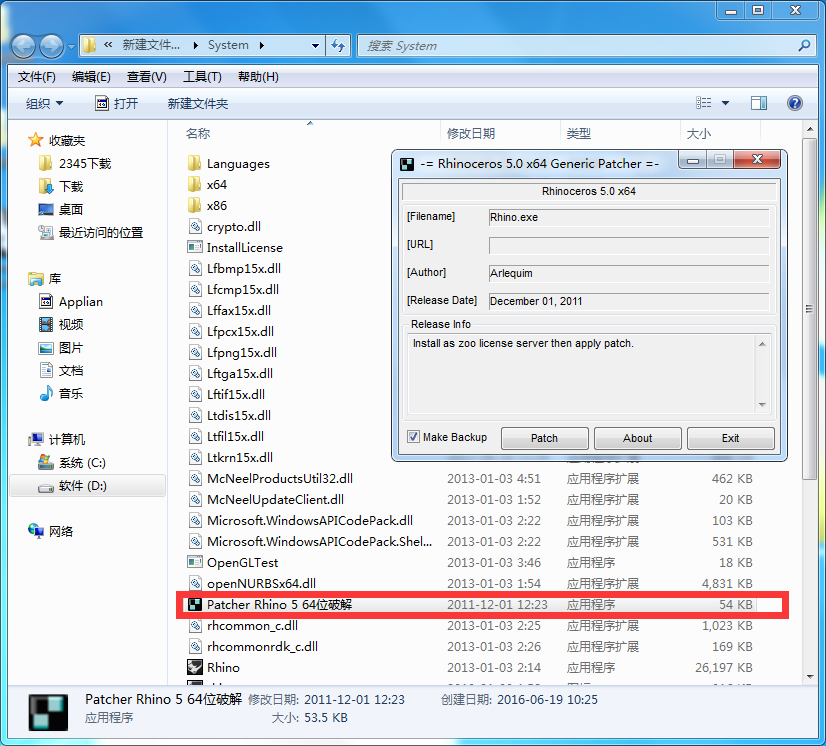The width and height of the screenshot is (826, 746).
Task: Select the Patcher Rhino 5 file icon
Action: point(195,604)
